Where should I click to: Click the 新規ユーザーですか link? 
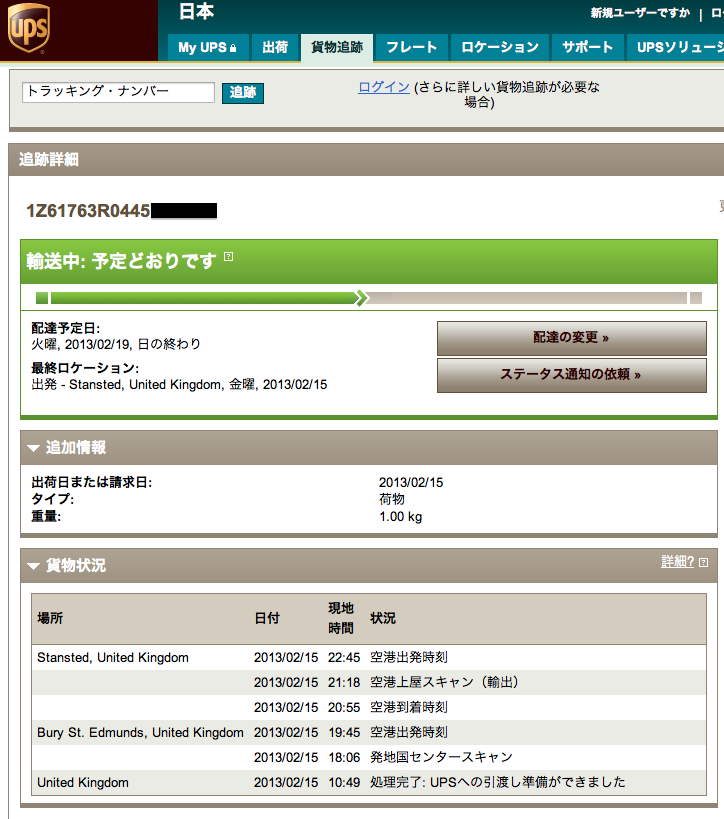[x=640, y=13]
